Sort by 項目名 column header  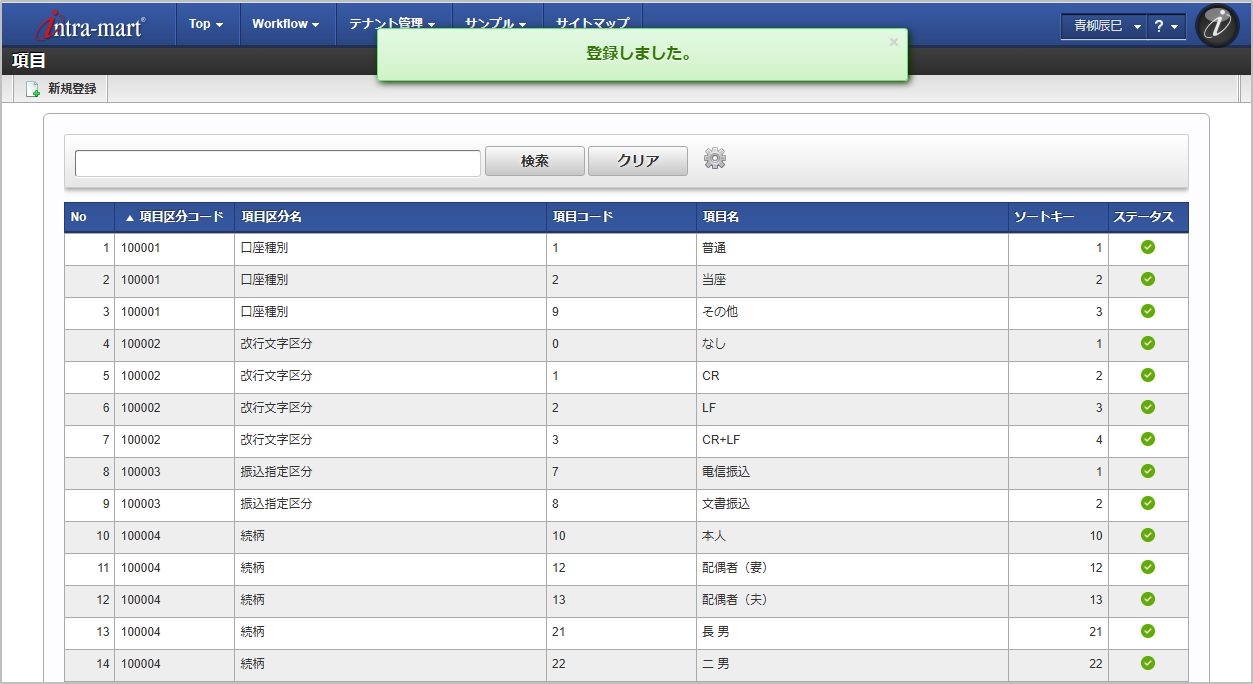pyautogui.click(x=853, y=217)
